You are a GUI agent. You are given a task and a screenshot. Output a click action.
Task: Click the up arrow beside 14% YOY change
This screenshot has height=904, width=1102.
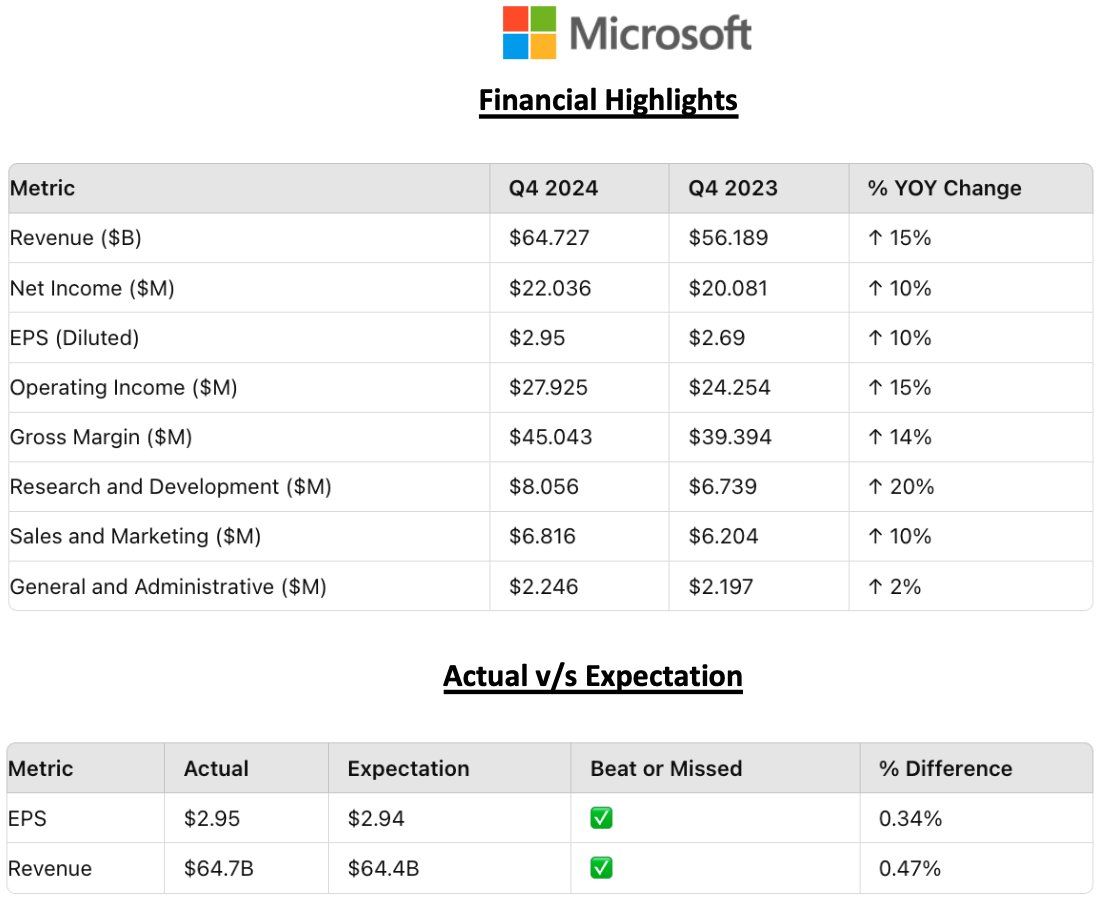(876, 437)
